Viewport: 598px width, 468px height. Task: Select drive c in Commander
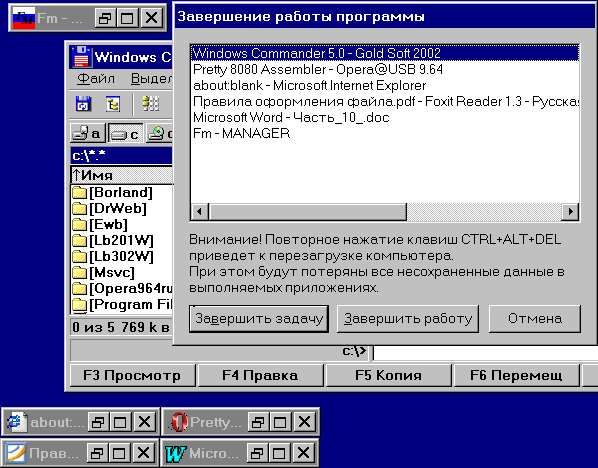(x=125, y=133)
